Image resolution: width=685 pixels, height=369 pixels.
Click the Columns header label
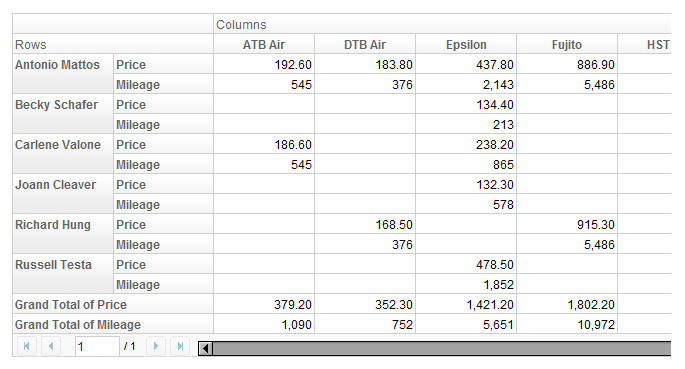pyautogui.click(x=241, y=24)
